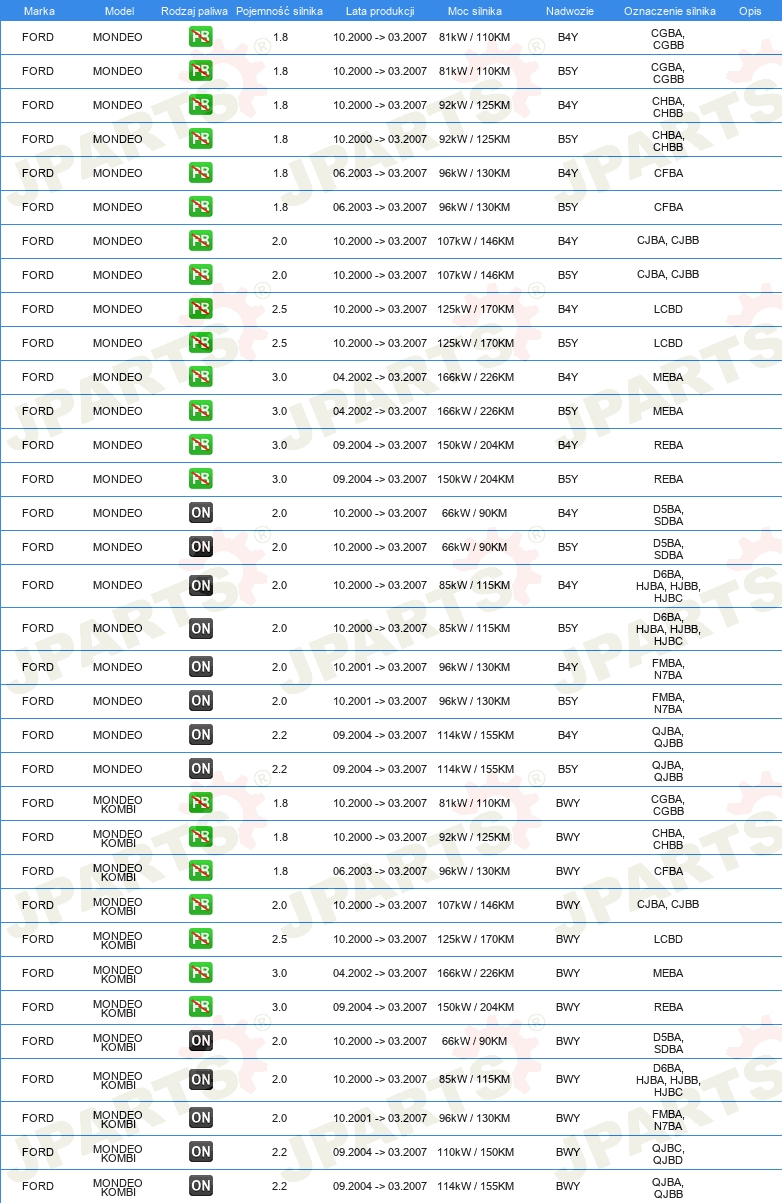Image resolution: width=782 pixels, height=1203 pixels.
Task: Click 06.2003 -> 03.2007 in B5Y row
Action: 380,208
